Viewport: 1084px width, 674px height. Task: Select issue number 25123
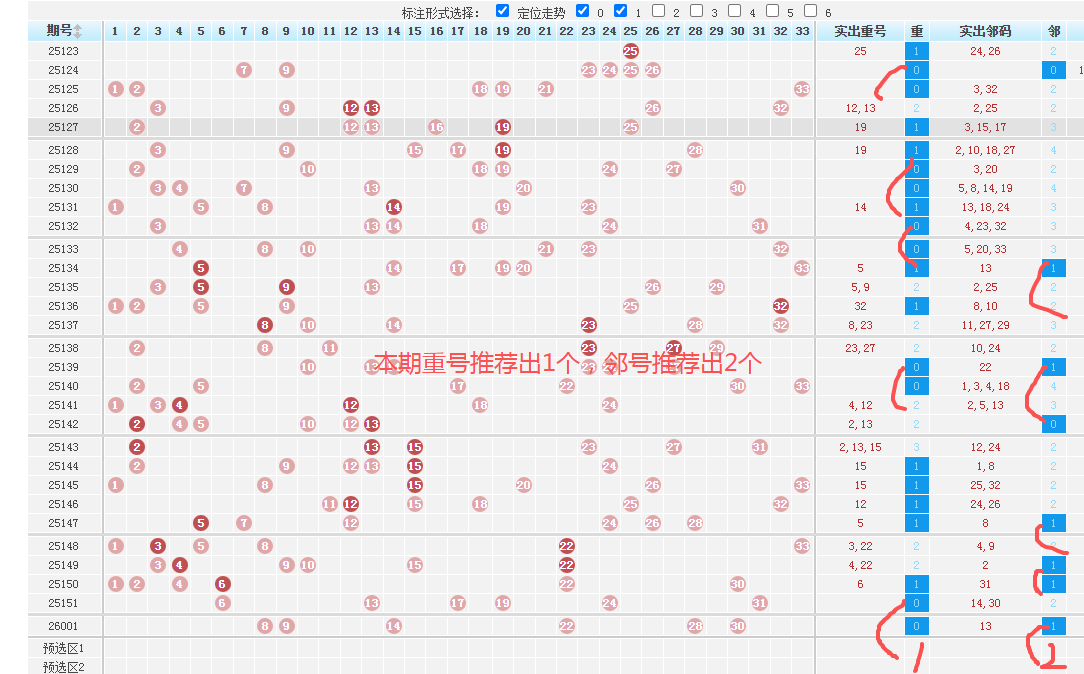point(64,51)
